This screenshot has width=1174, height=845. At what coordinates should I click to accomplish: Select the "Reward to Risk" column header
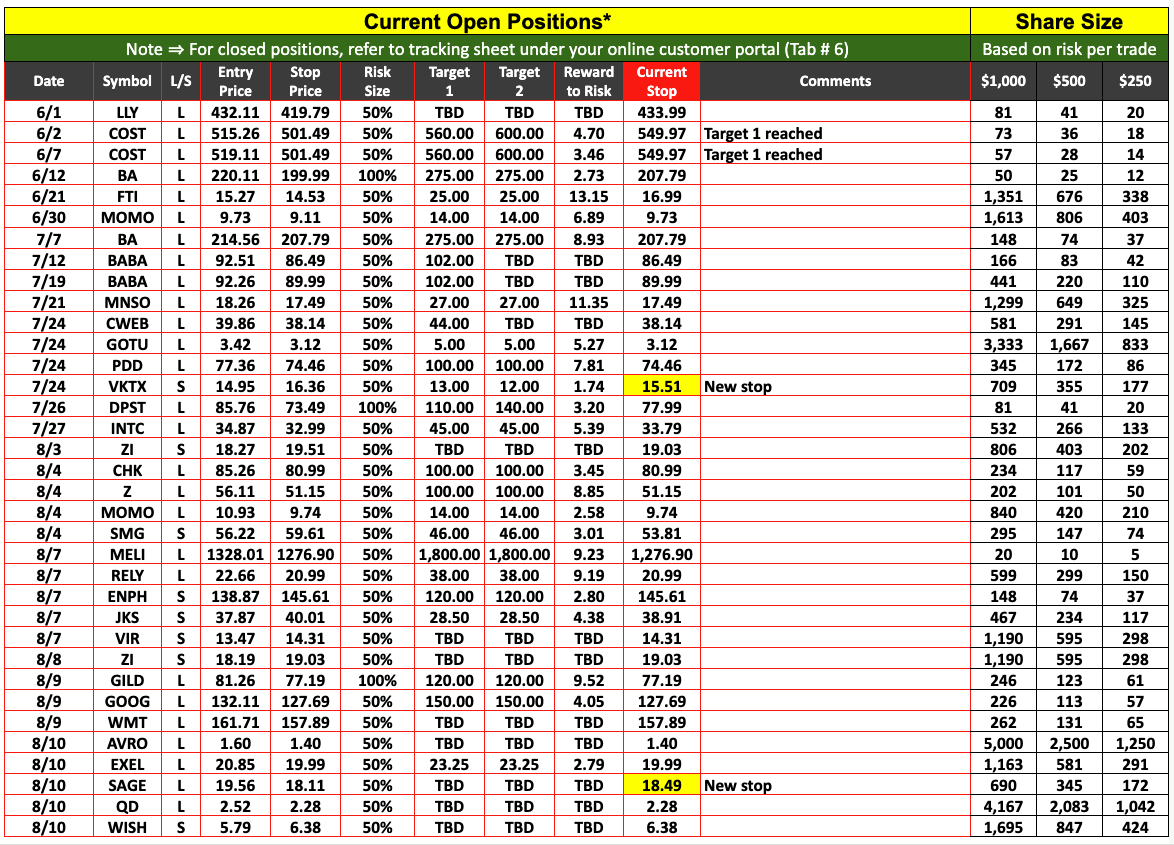tap(589, 81)
